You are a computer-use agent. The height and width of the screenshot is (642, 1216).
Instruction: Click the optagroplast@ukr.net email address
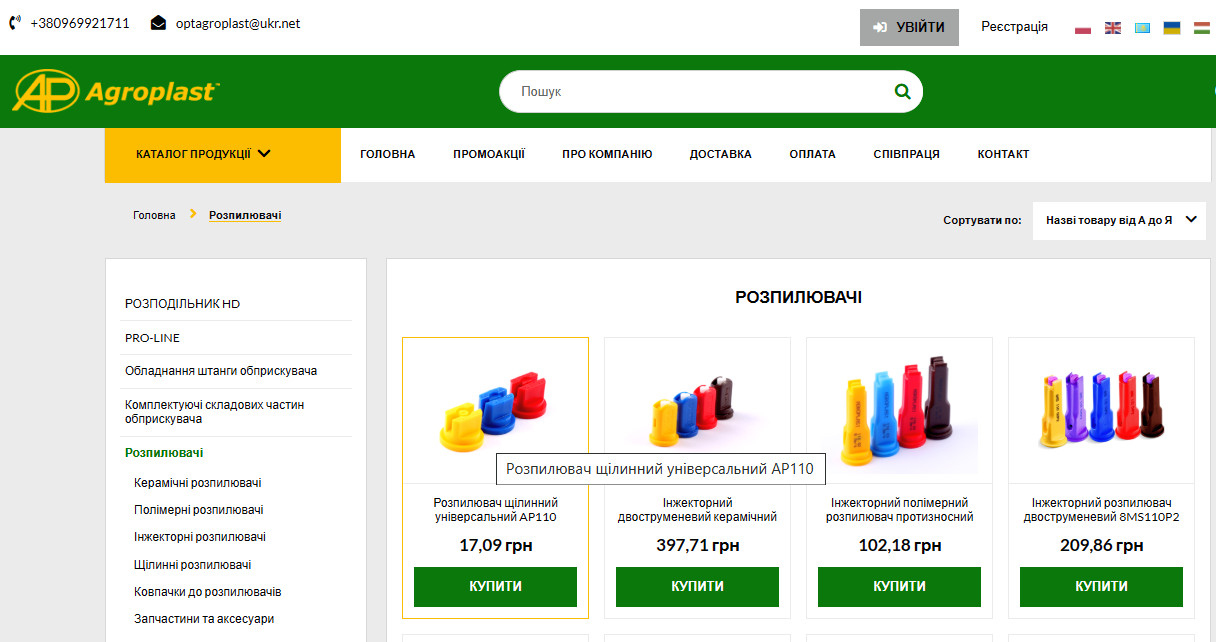tap(238, 23)
